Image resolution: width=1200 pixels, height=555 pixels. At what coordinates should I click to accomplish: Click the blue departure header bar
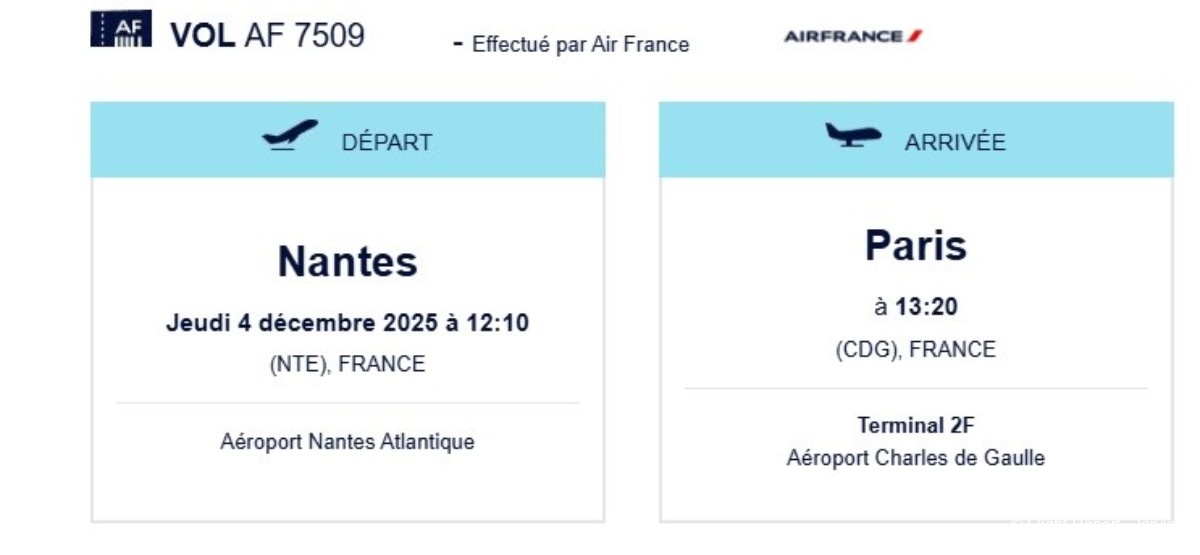pyautogui.click(x=348, y=140)
